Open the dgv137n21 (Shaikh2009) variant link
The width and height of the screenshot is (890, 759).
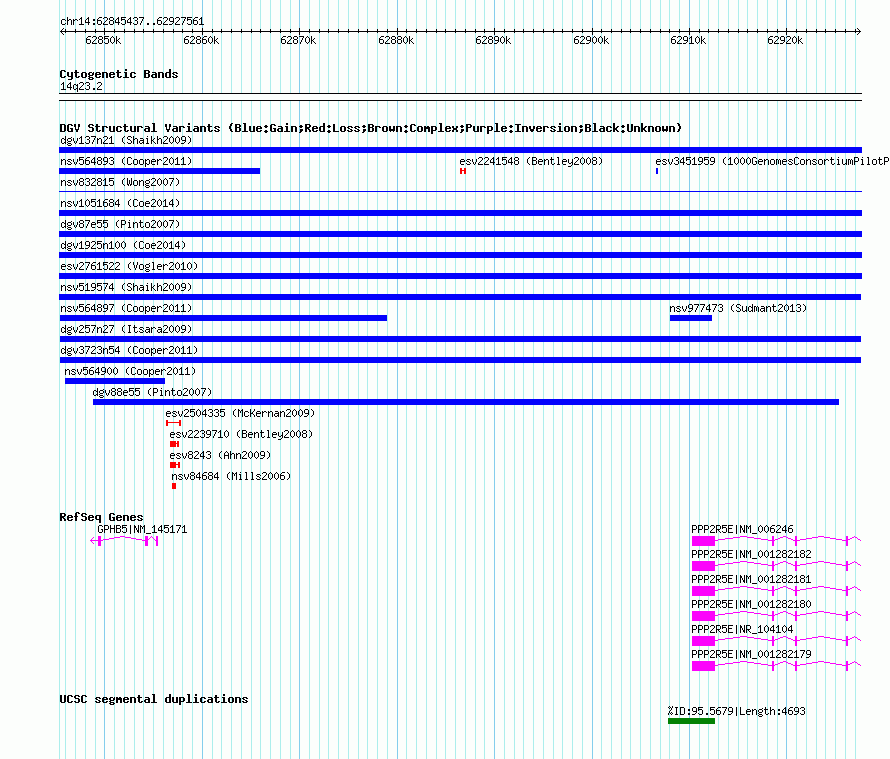coord(126,140)
